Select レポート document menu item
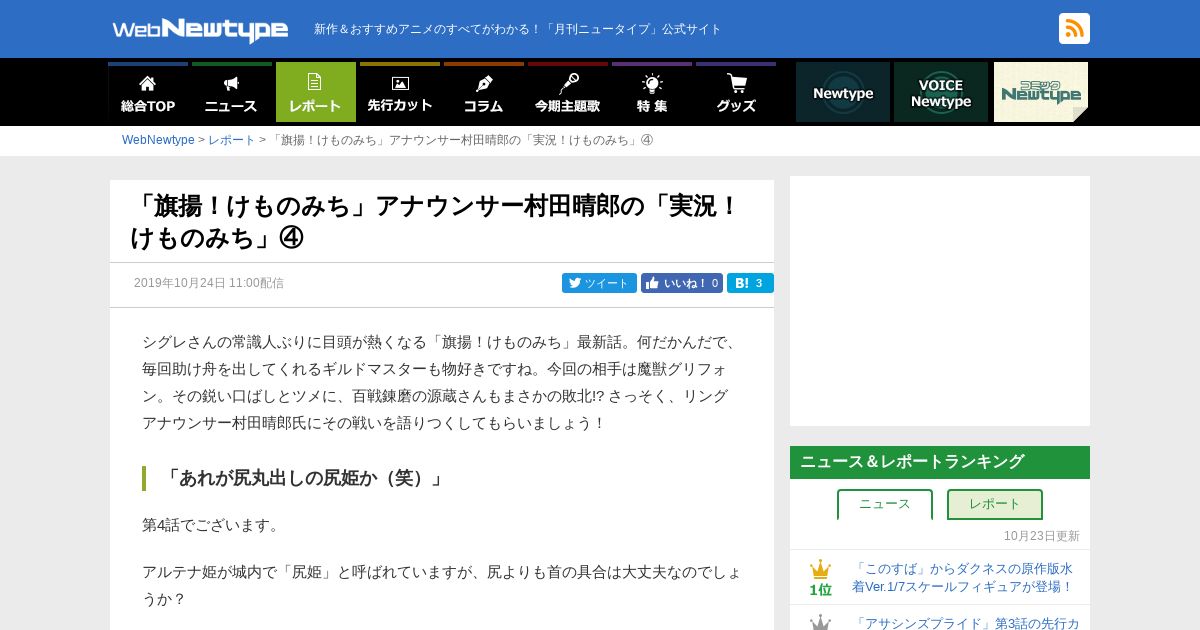The image size is (1200, 630). [x=315, y=93]
